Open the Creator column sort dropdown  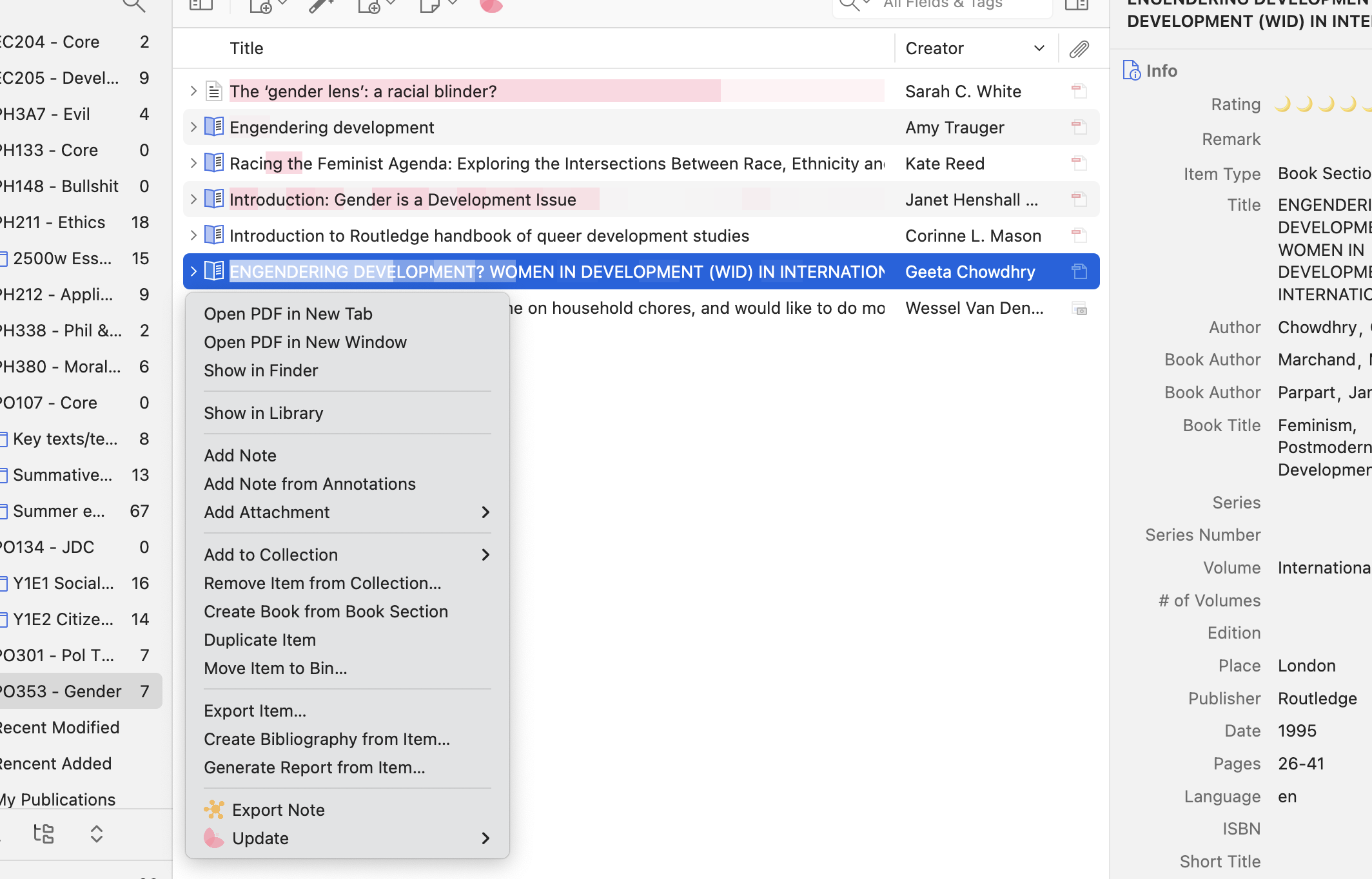1039,48
